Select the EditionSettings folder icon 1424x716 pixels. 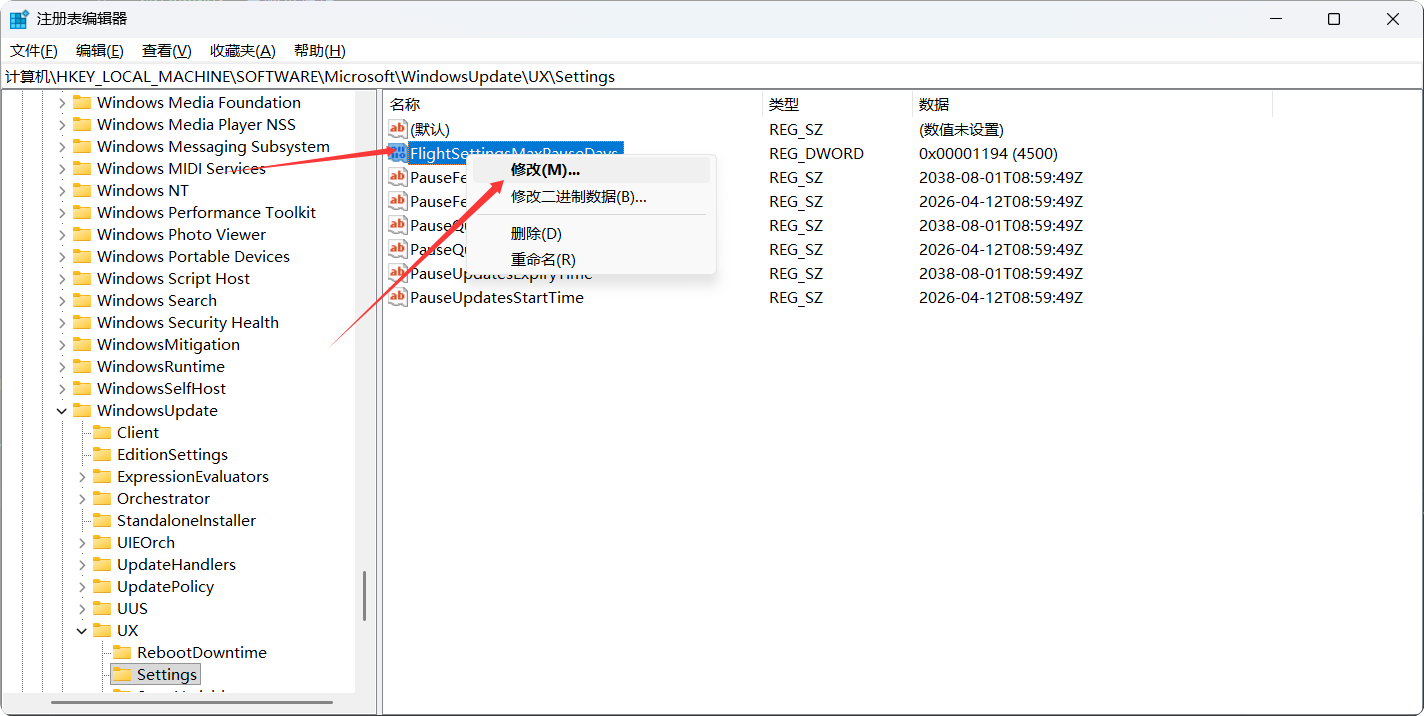click(102, 455)
